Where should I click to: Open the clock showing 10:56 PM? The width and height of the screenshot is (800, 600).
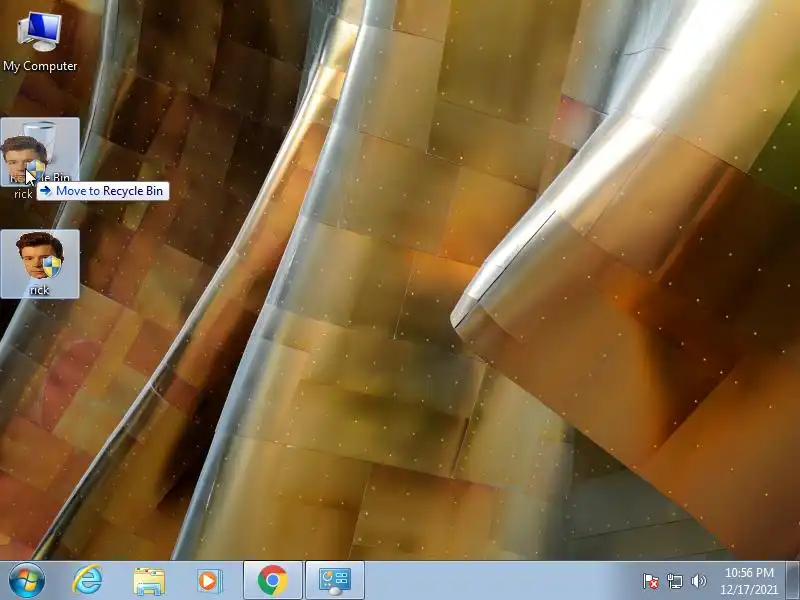[x=749, y=581]
